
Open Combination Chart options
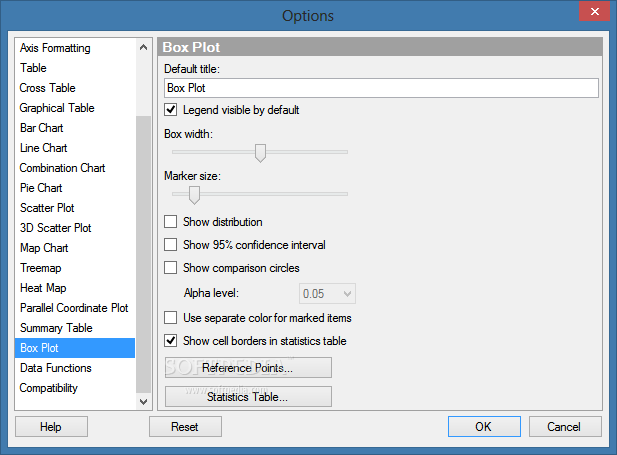pos(75,168)
